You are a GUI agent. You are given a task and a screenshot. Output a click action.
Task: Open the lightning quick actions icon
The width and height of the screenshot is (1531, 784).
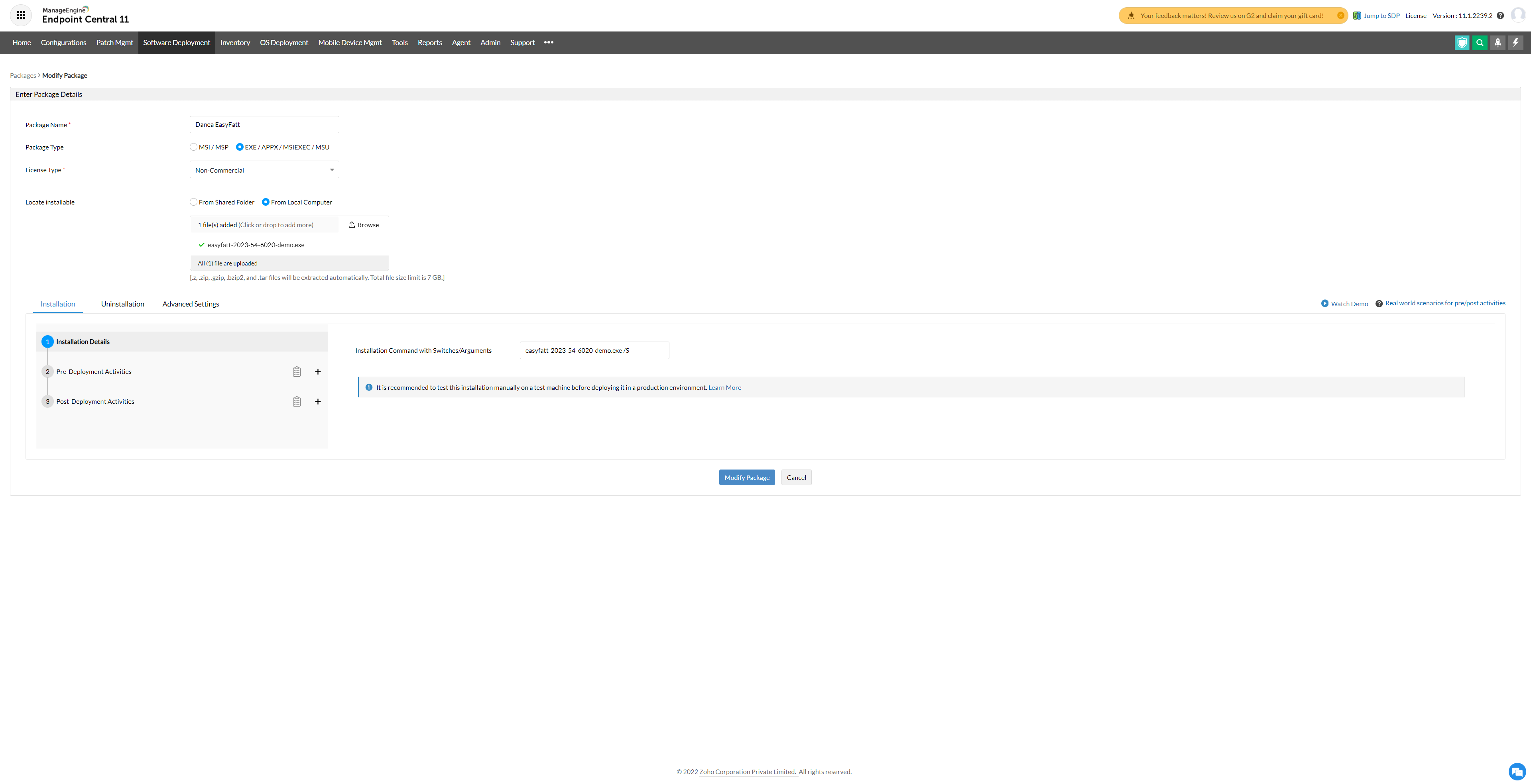(1515, 43)
